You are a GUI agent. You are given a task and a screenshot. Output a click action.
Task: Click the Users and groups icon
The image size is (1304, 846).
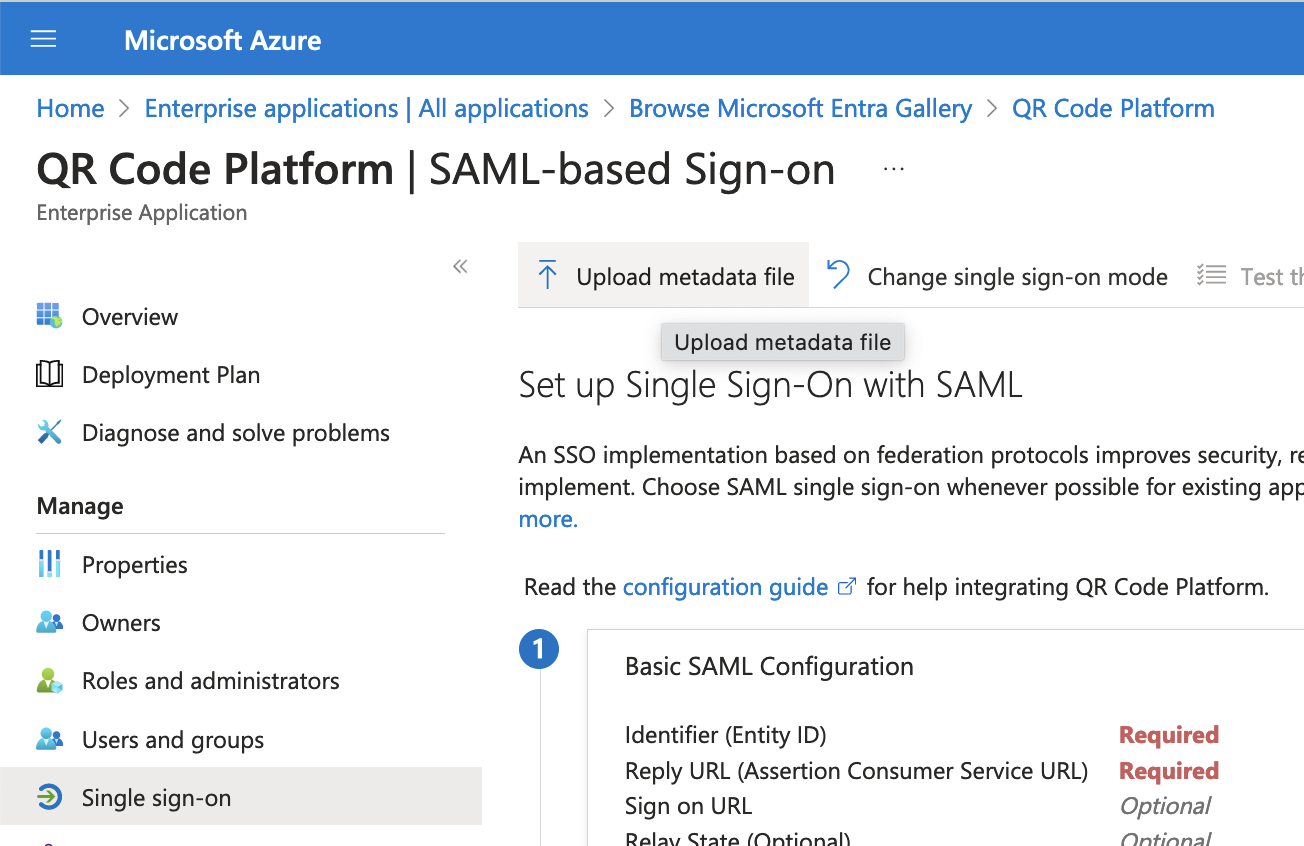point(49,739)
